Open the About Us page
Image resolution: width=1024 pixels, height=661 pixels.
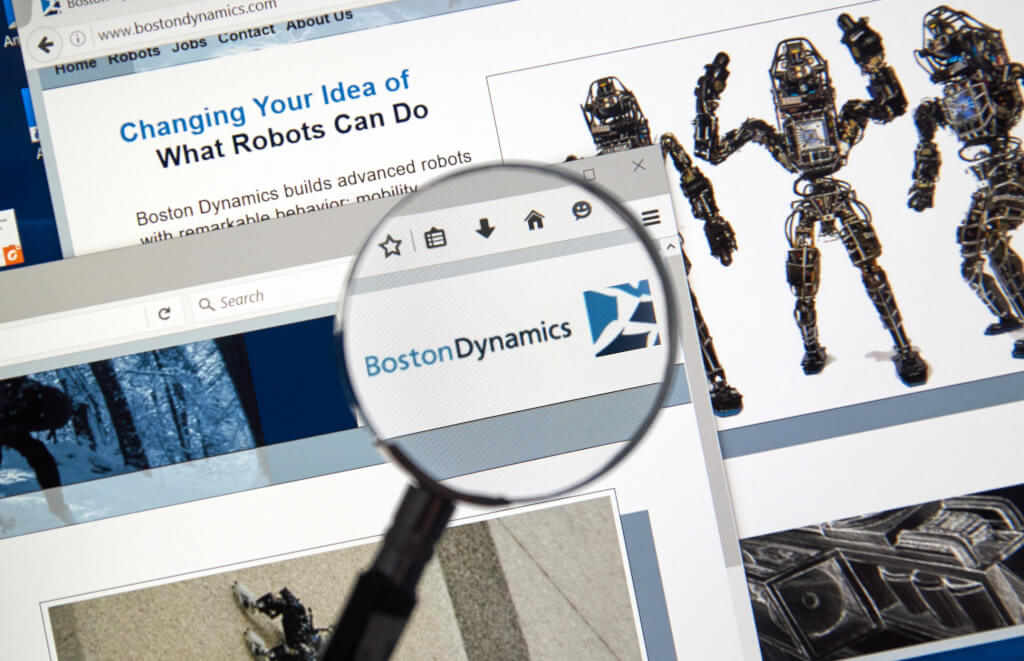319,19
